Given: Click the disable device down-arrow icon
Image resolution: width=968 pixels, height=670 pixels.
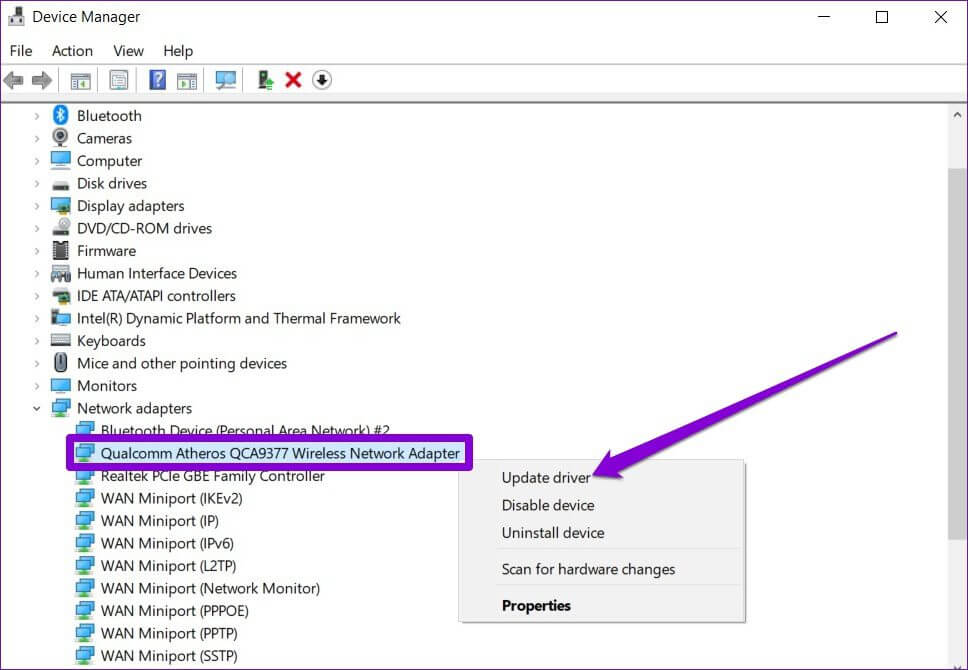Looking at the screenshot, I should (322, 80).
